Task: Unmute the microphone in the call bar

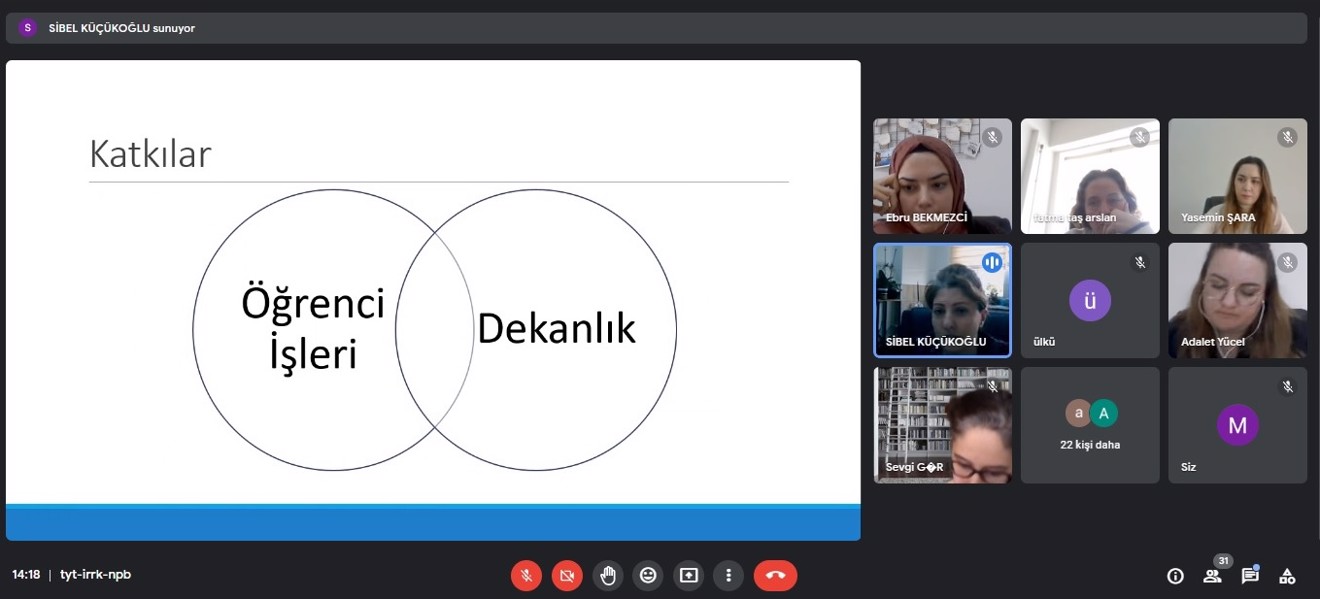Action: point(527,575)
